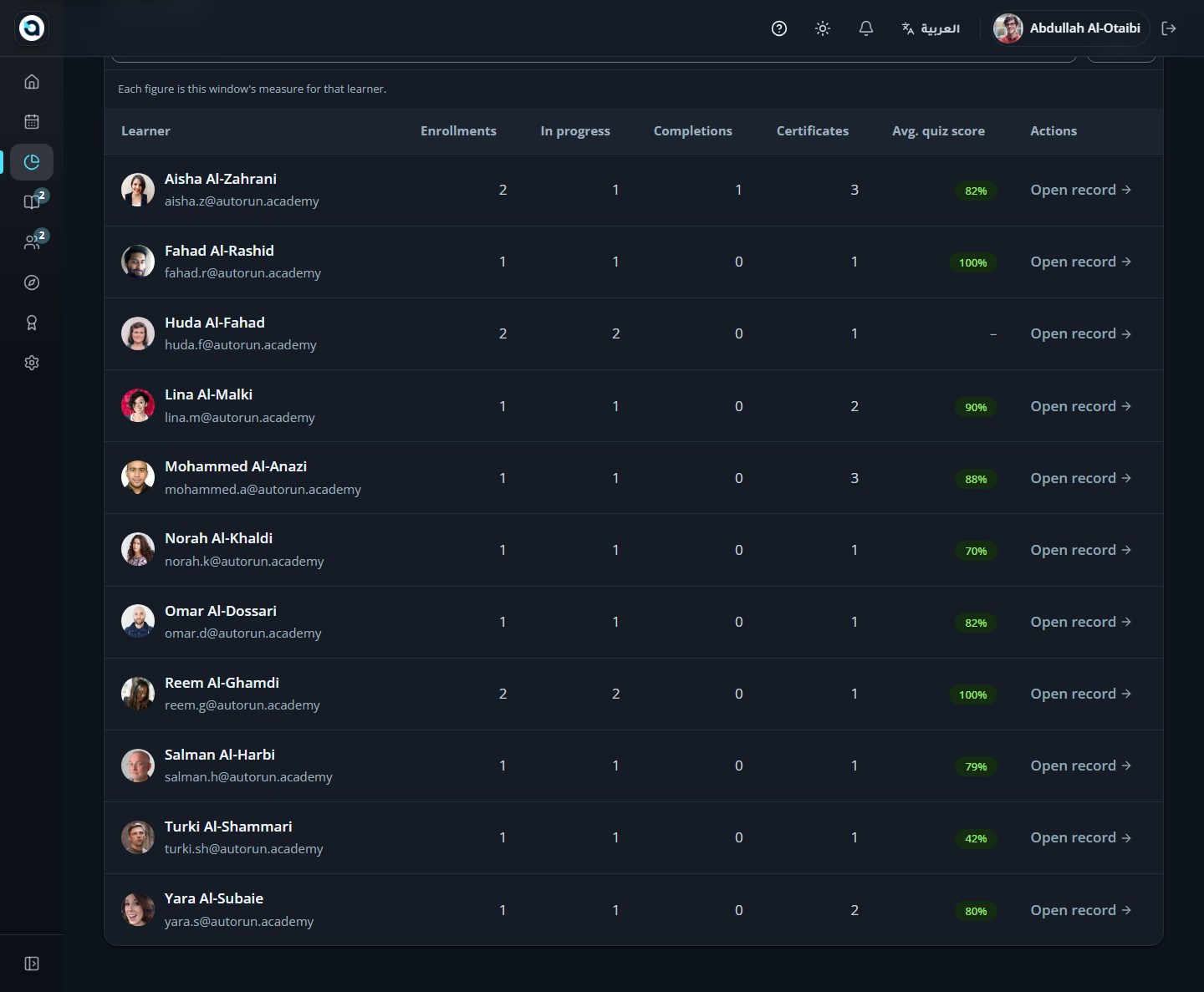This screenshot has width=1204, height=992.
Task: Toggle the light theme sun icon
Action: point(823,28)
